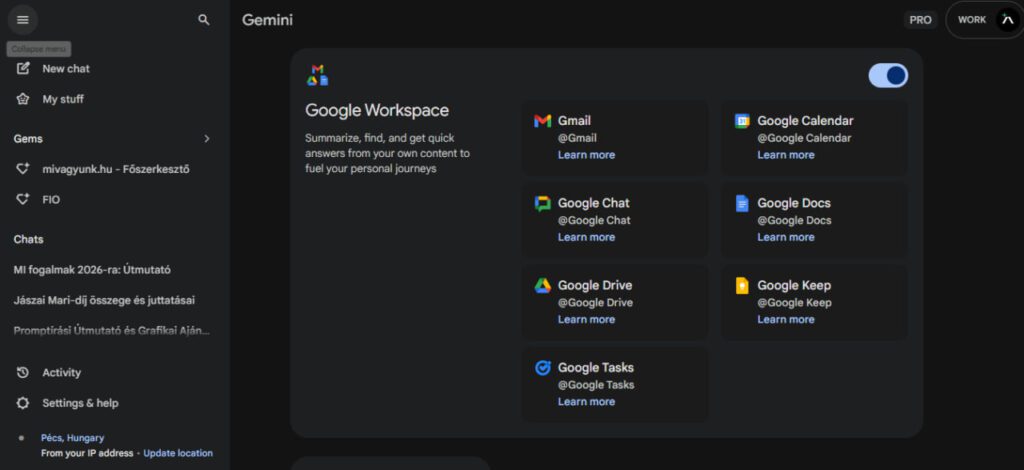Open Settings & help menu

coord(79,403)
